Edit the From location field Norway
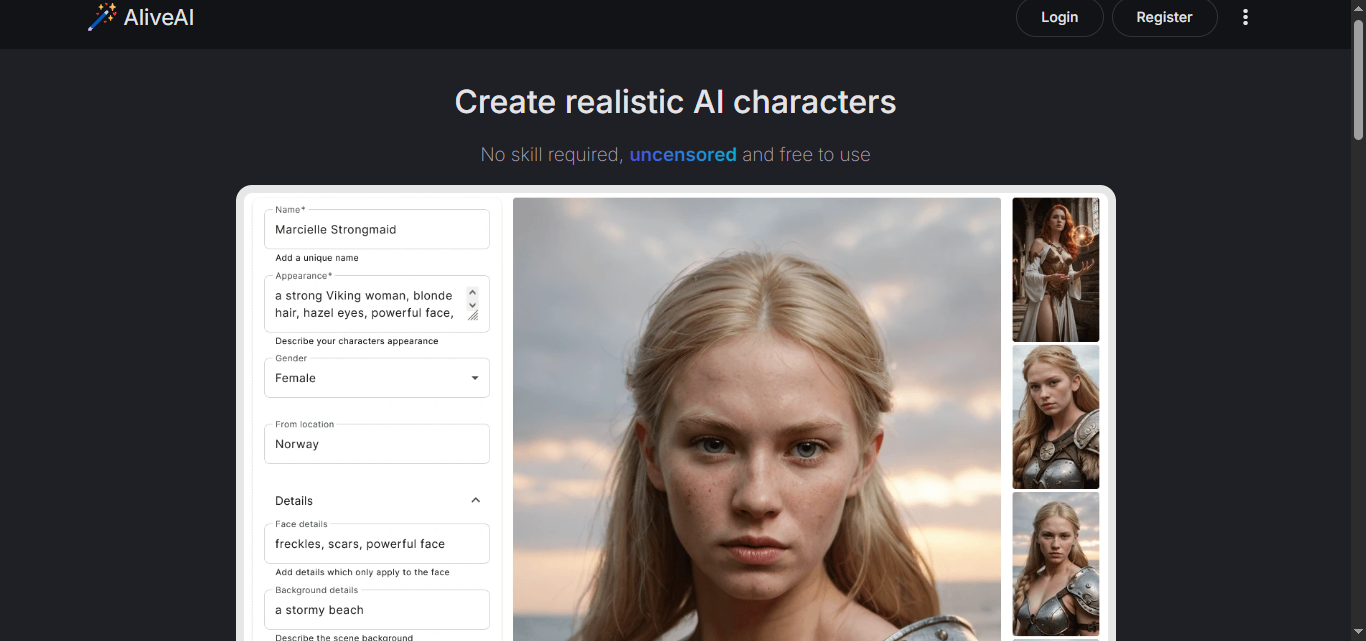 (377, 444)
